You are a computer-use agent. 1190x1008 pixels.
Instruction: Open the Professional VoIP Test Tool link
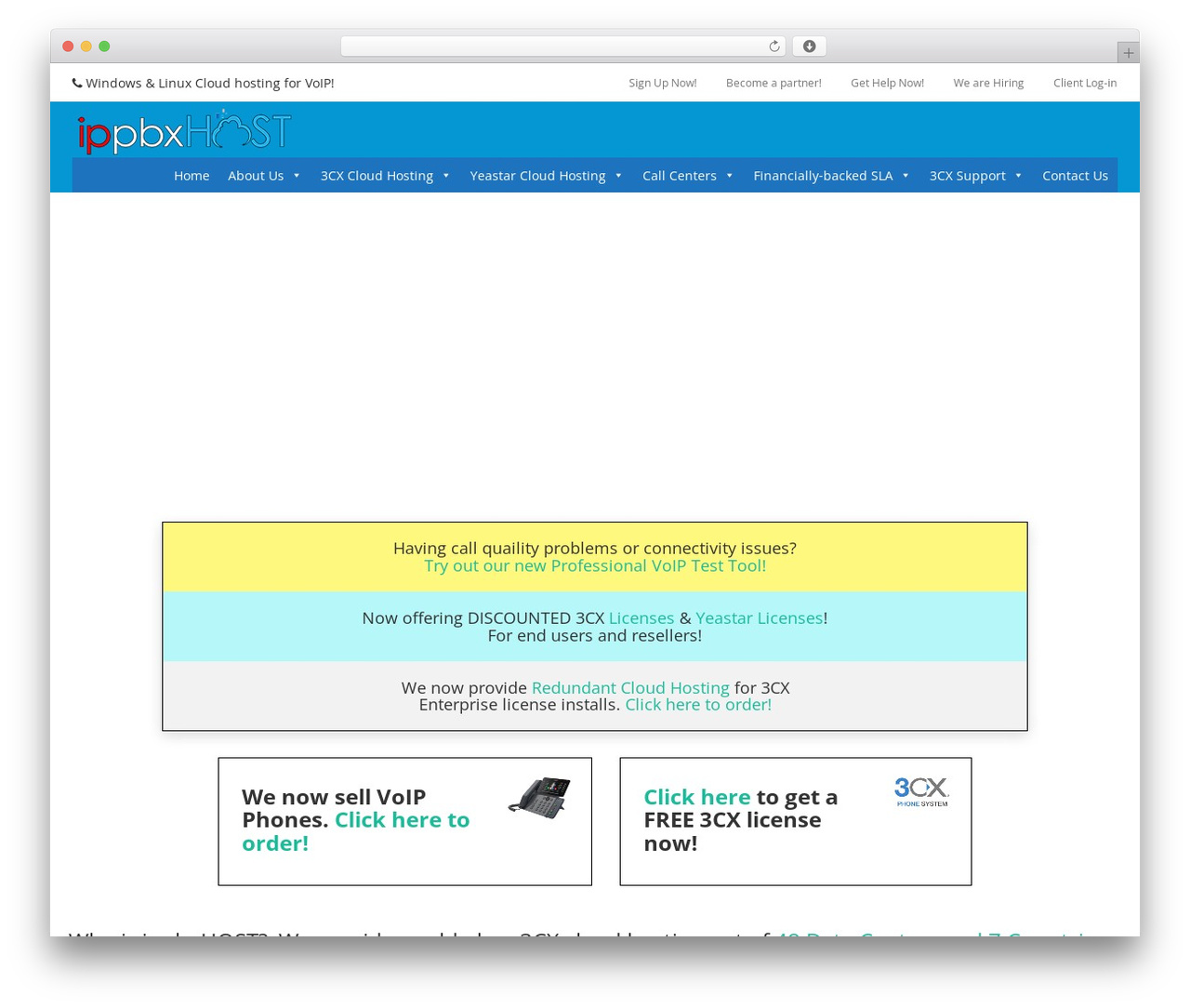[595, 565]
